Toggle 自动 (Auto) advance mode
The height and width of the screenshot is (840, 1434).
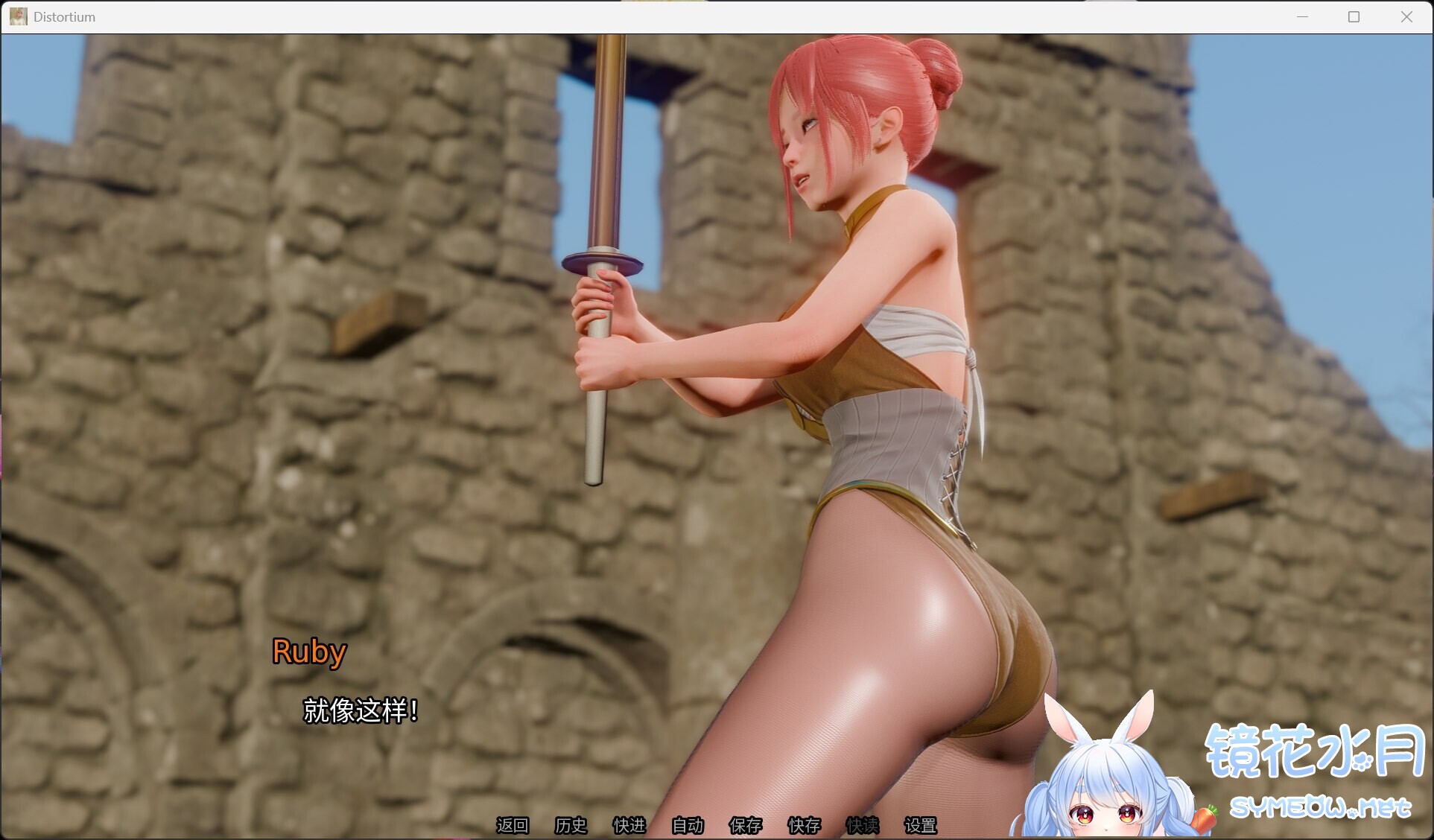pos(688,825)
